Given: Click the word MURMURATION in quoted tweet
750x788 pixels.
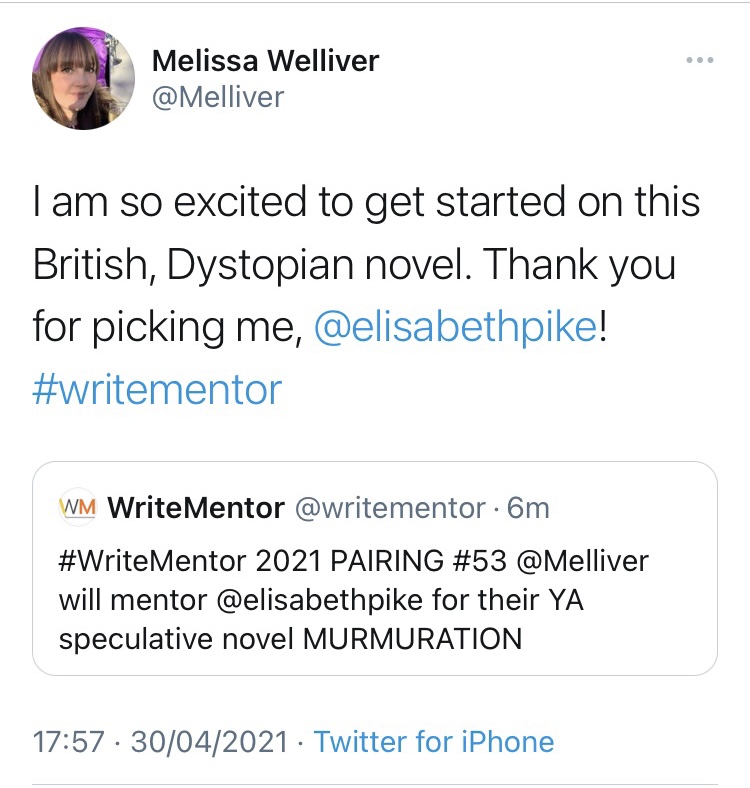Looking at the screenshot, I should [413, 639].
